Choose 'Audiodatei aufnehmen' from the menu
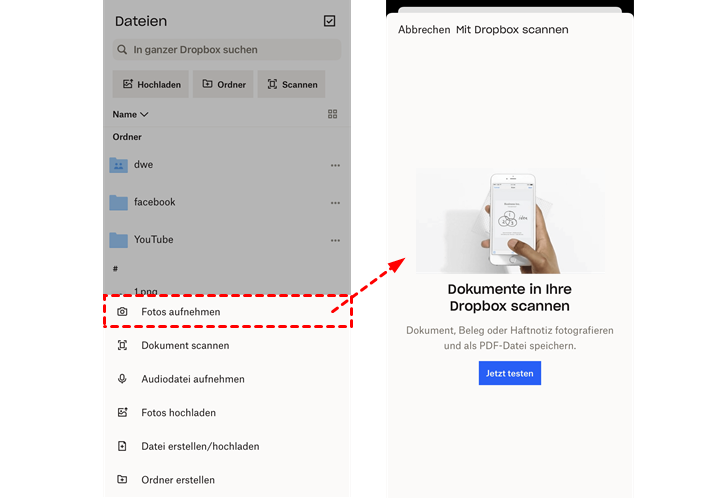Image resolution: width=725 pixels, height=498 pixels. pos(227,379)
